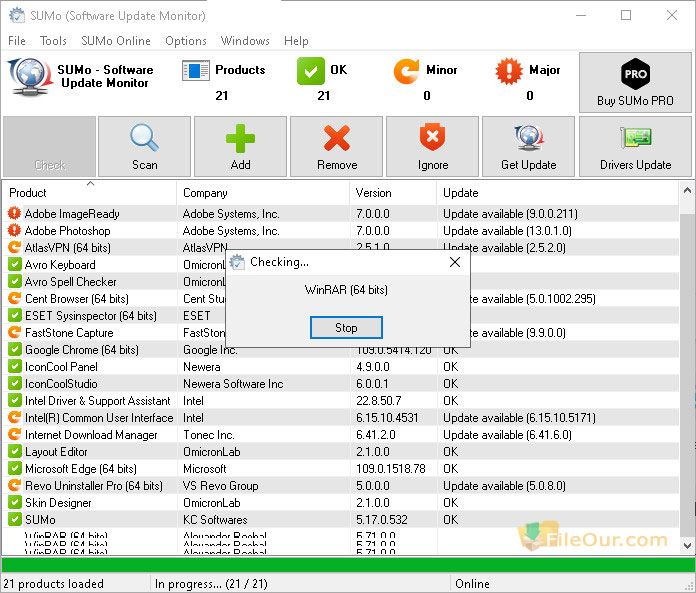Select the Intel Driver & Support Assistant row
The image size is (696, 593).
(341, 400)
